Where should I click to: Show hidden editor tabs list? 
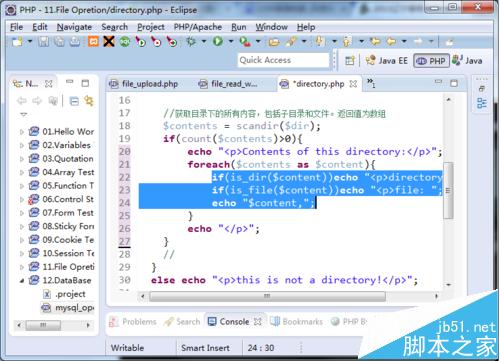[371, 83]
